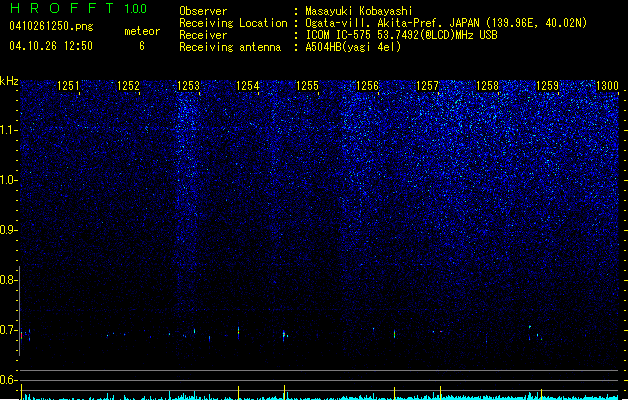Click the date stamp 04.10.26 12:50
Viewport: 629px width, 400px height.
point(51,46)
